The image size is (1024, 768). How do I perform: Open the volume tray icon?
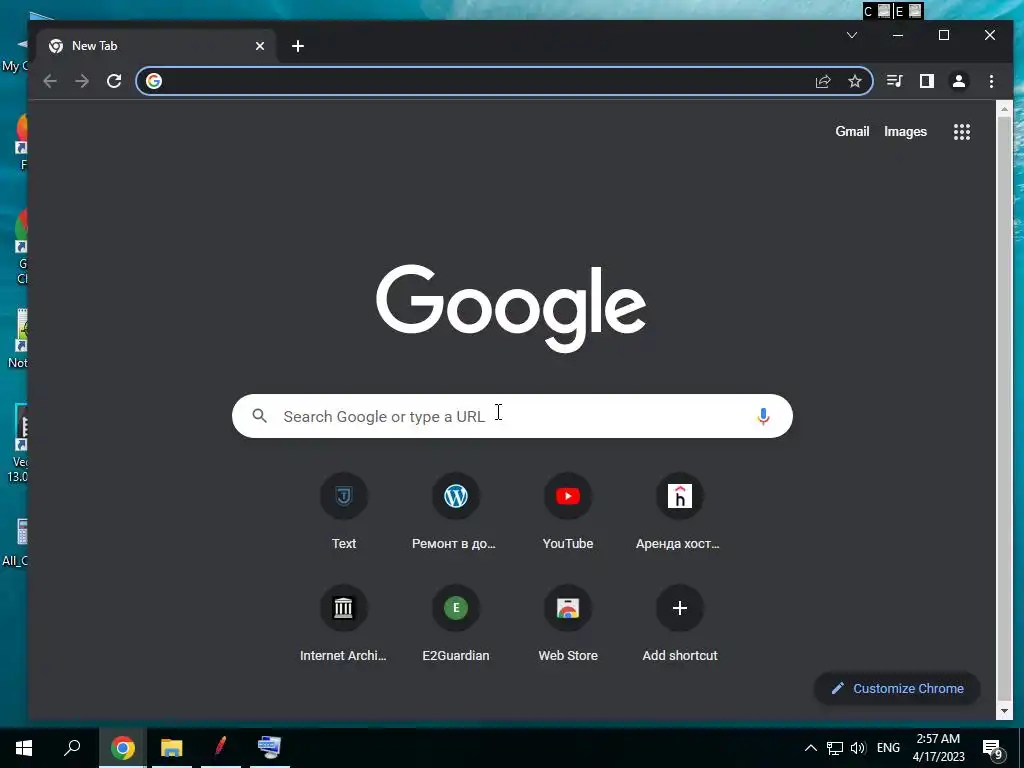tap(858, 748)
